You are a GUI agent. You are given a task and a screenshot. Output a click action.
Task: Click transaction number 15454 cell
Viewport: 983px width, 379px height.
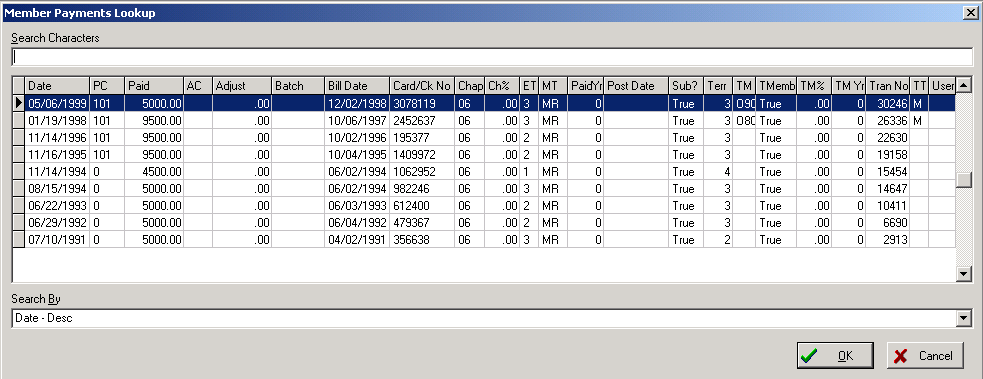point(888,171)
